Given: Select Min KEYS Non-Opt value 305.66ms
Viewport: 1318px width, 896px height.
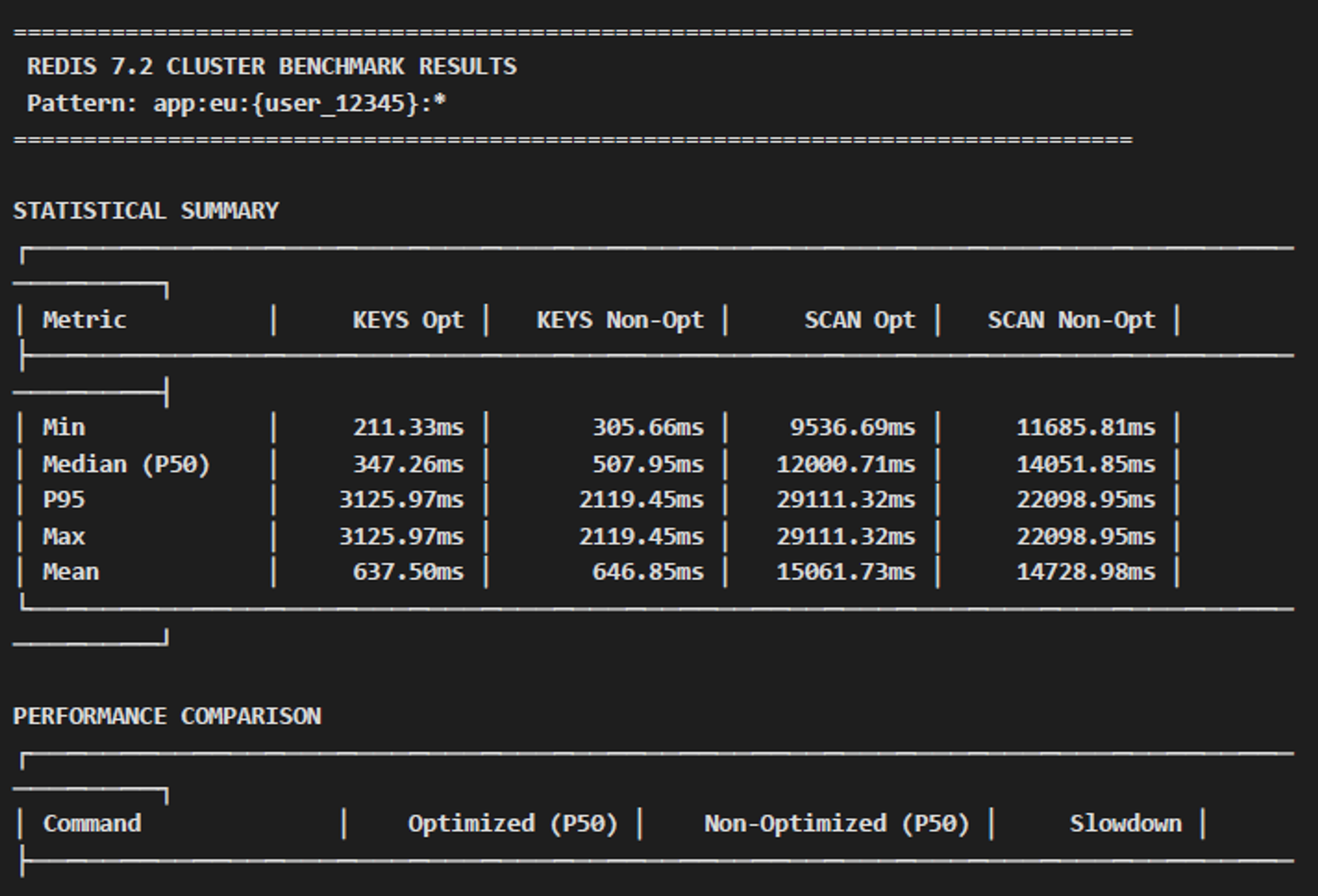Looking at the screenshot, I should tap(648, 428).
